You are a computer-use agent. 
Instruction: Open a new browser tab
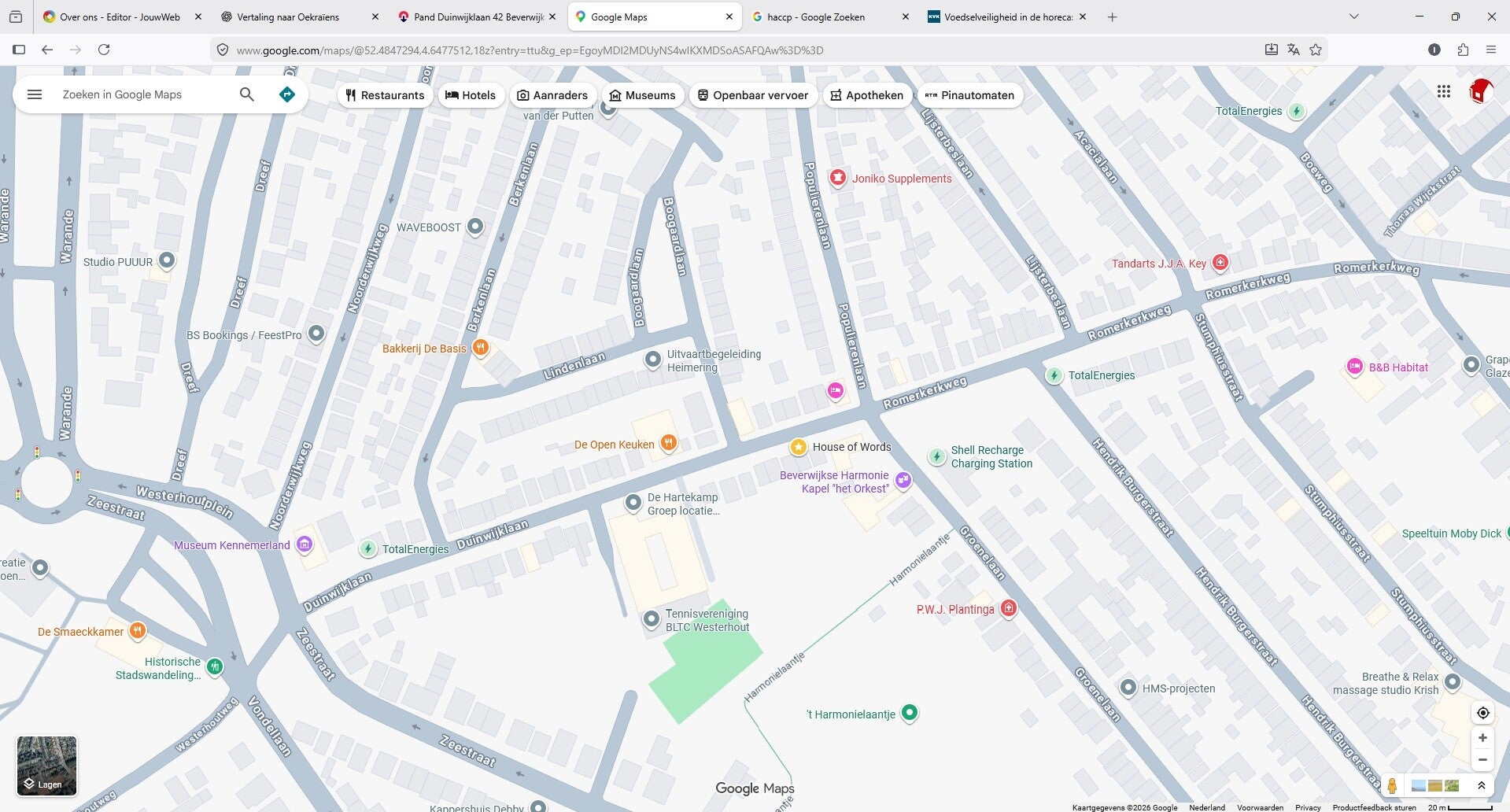click(1112, 17)
